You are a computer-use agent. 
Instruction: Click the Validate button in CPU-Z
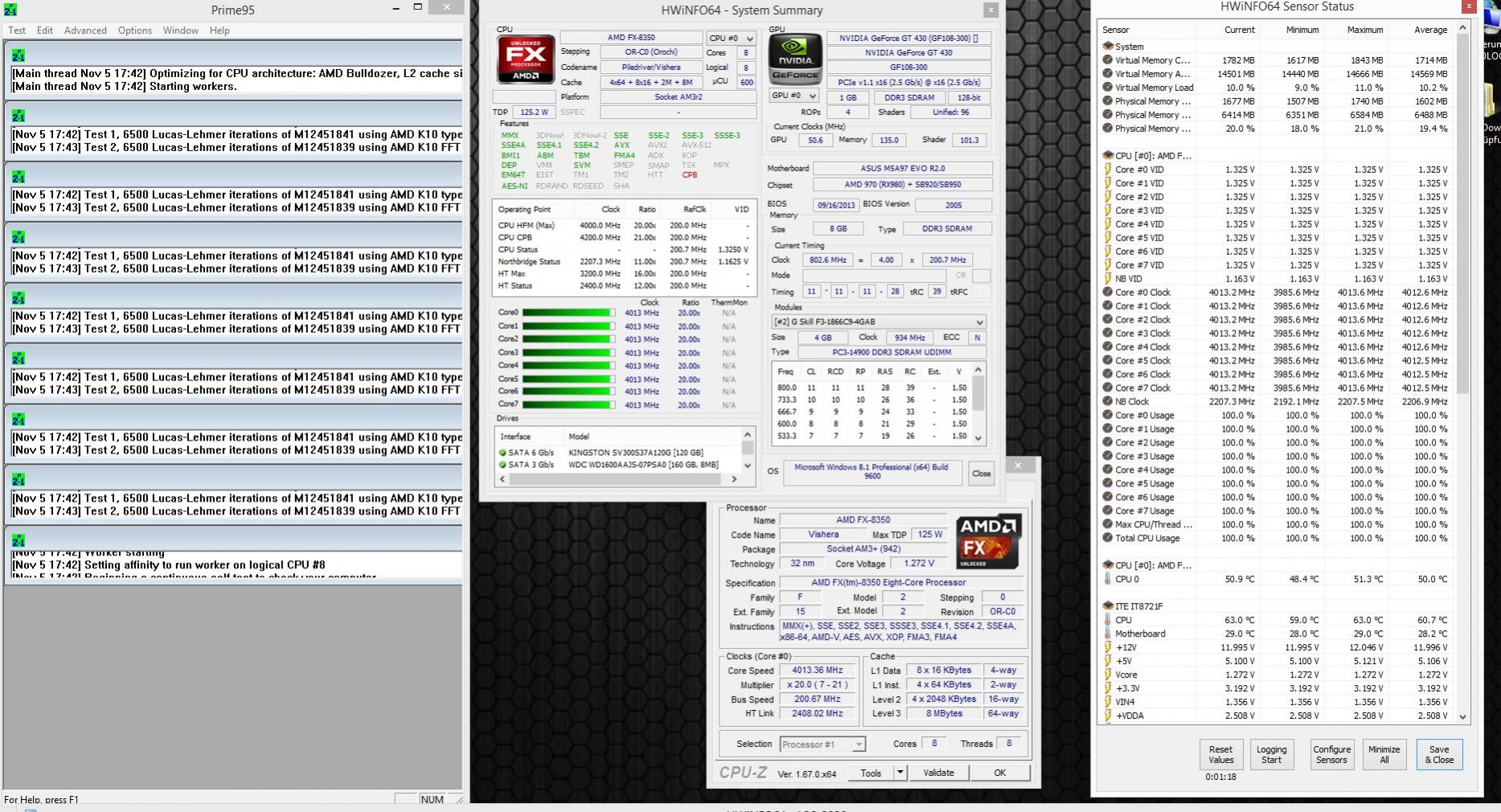tap(938, 773)
